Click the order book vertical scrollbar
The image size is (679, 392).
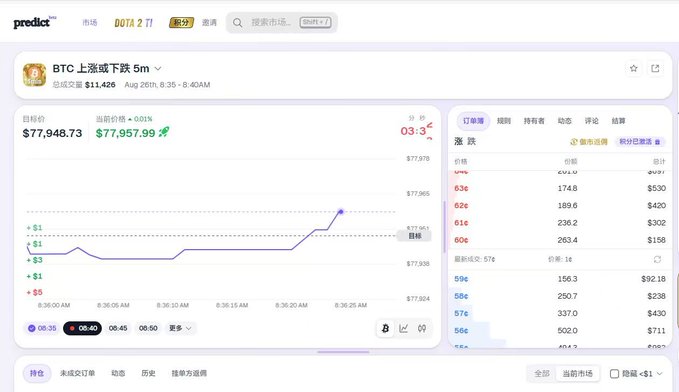click(x=444, y=227)
